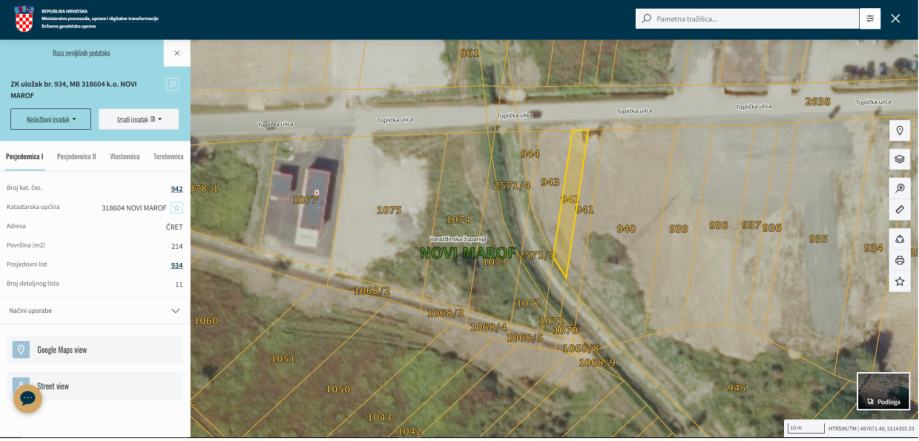Open favorites via the star map tool
Image resolution: width=919 pixels, height=441 pixels.
[900, 282]
